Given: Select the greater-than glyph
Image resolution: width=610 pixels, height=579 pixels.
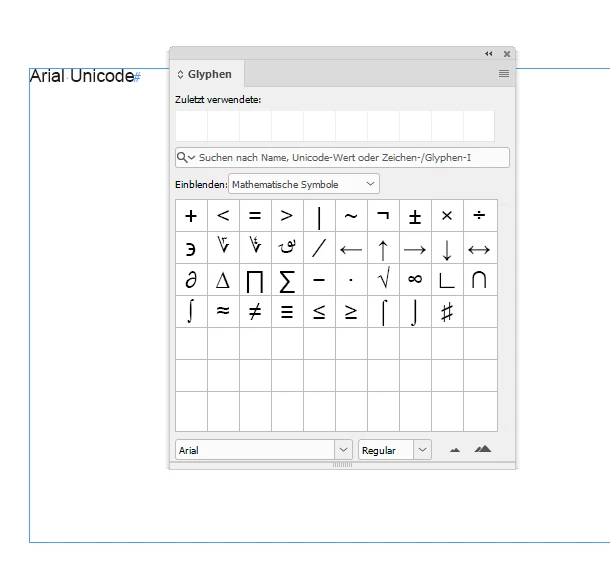Looking at the screenshot, I should pos(287,216).
